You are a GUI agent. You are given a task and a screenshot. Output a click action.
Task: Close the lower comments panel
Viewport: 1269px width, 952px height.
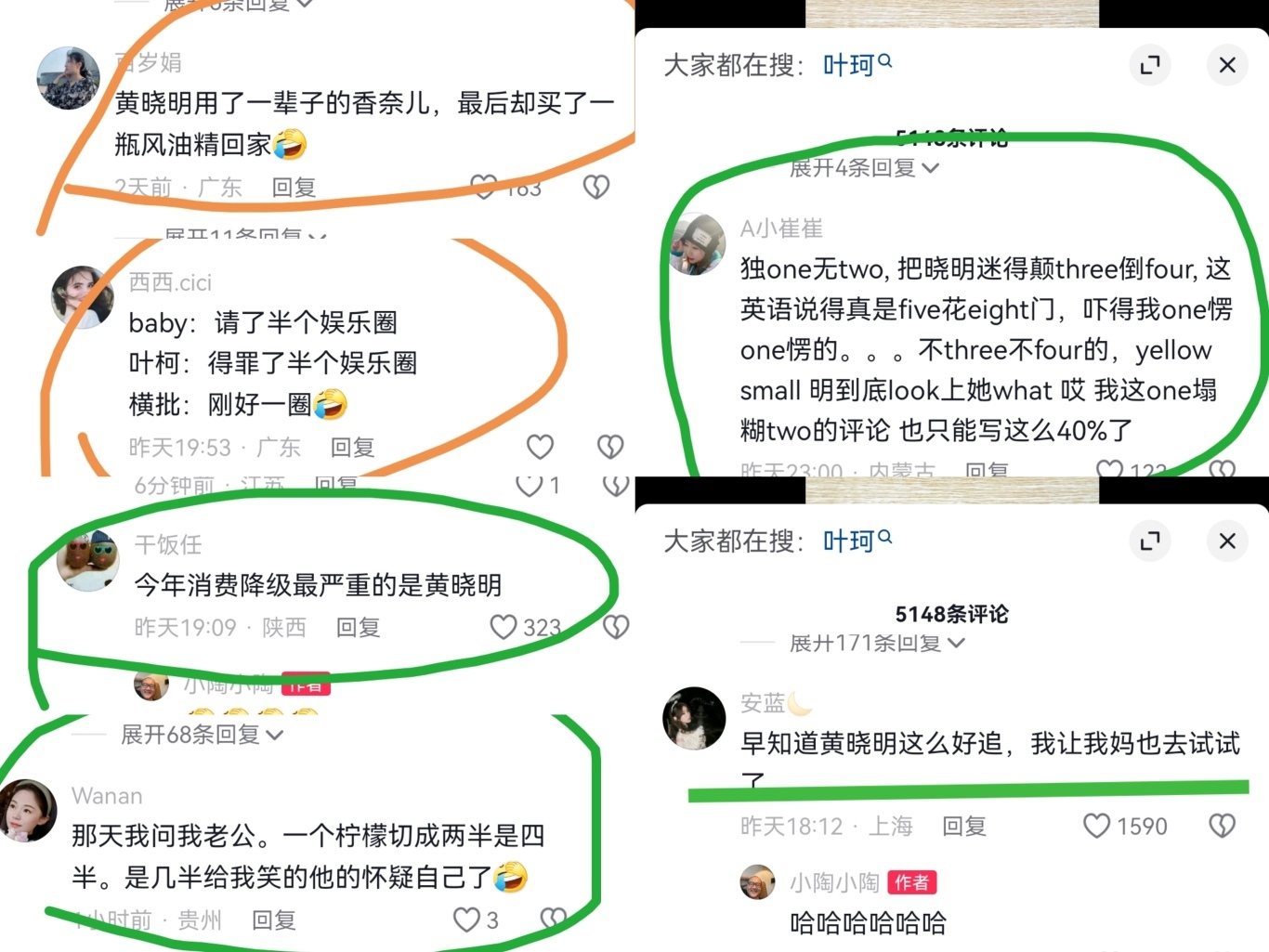1227,541
